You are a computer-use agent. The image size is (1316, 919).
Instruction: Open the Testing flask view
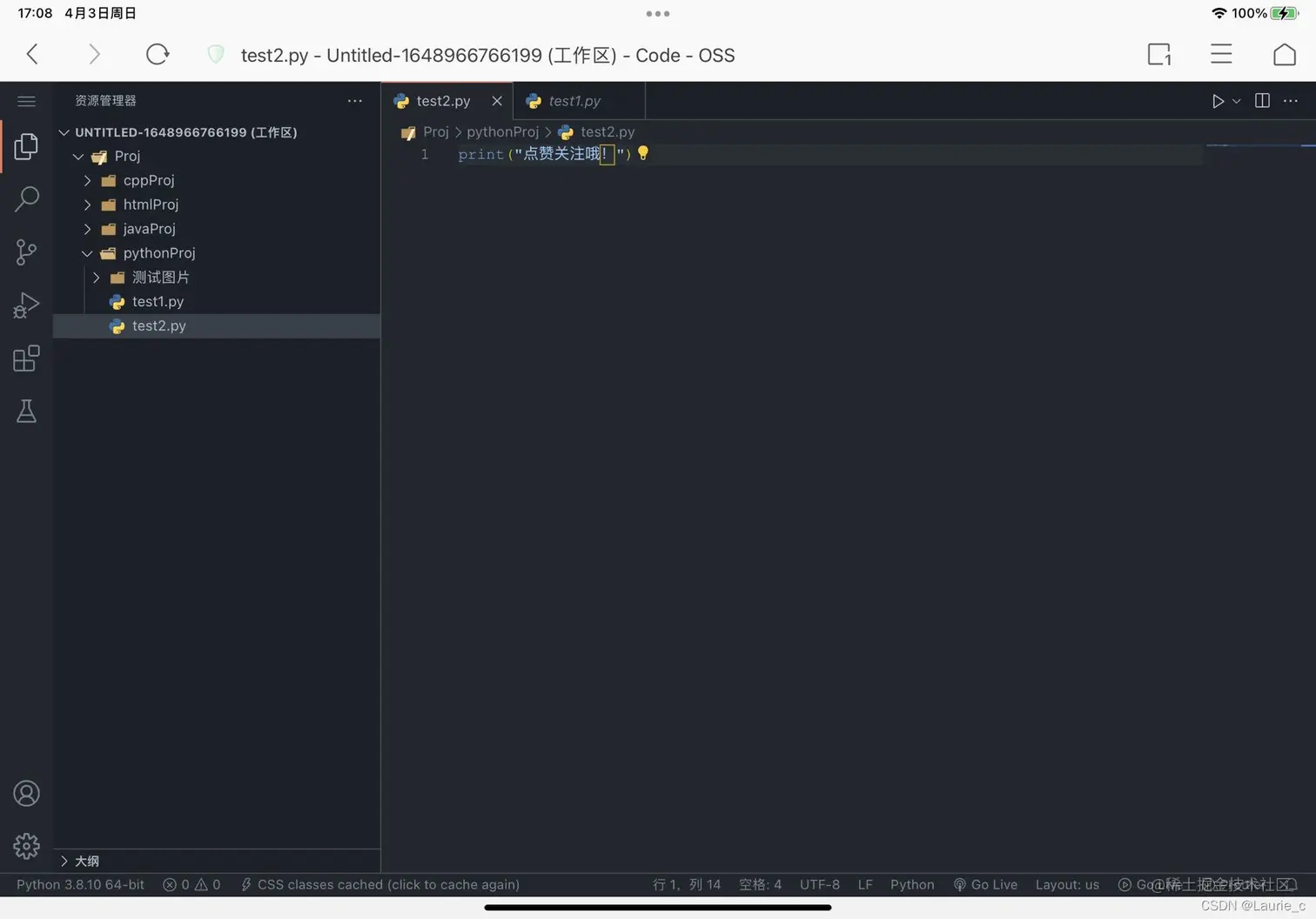point(26,411)
